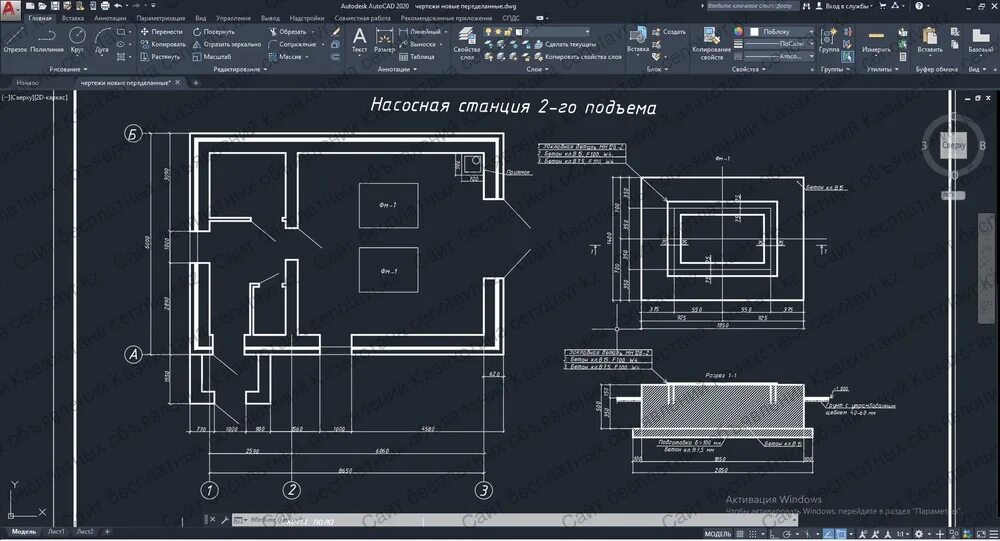Toggle МОДЕЛЬ space button in status bar
Screen dimensions: 1000x541
[717, 534]
